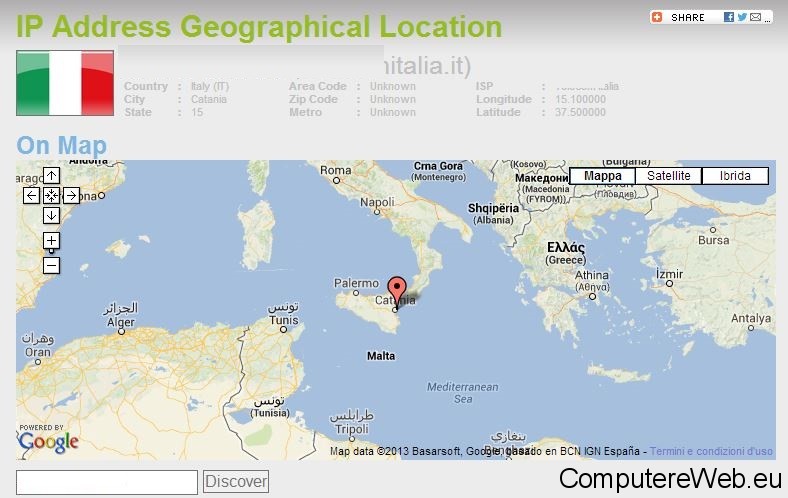
Task: Pan the map left with the arrow
Action: [x=31, y=195]
